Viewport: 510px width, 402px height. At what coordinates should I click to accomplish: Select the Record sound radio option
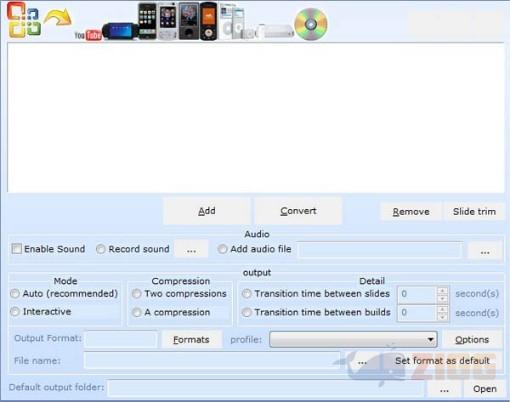pyautogui.click(x=100, y=249)
